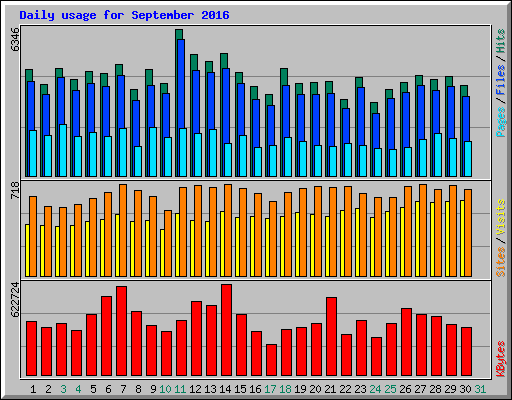The width and height of the screenshot is (512, 400).
Task: Click the red KBytes bar for day 7
Action: pos(121,331)
